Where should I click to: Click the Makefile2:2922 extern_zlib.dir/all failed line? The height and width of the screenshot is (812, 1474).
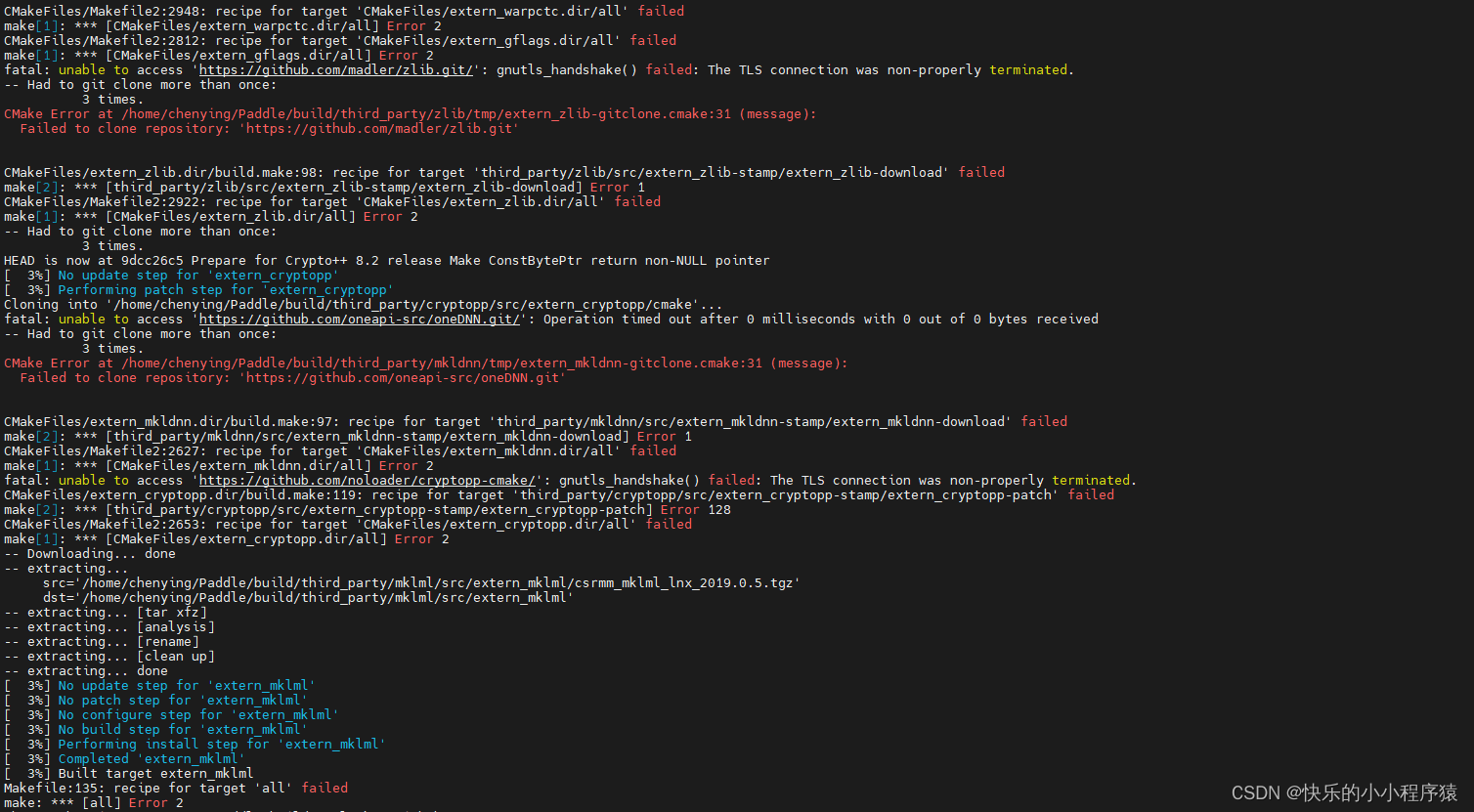pyautogui.click(x=332, y=202)
